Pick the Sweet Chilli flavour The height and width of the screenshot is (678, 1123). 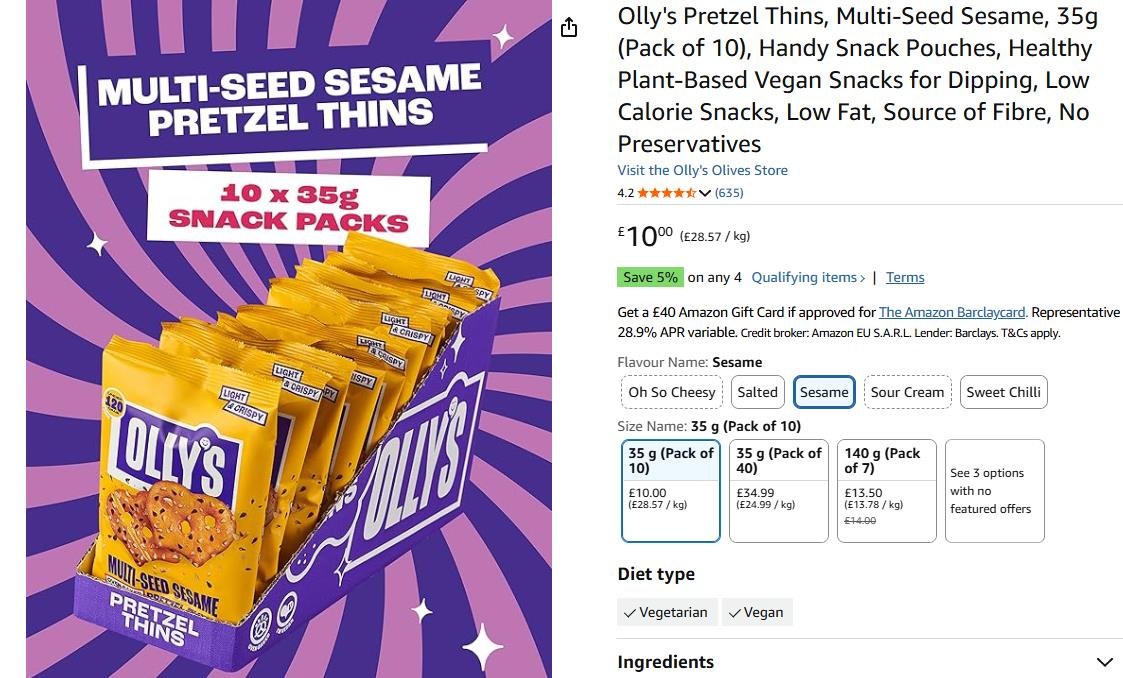(1003, 392)
